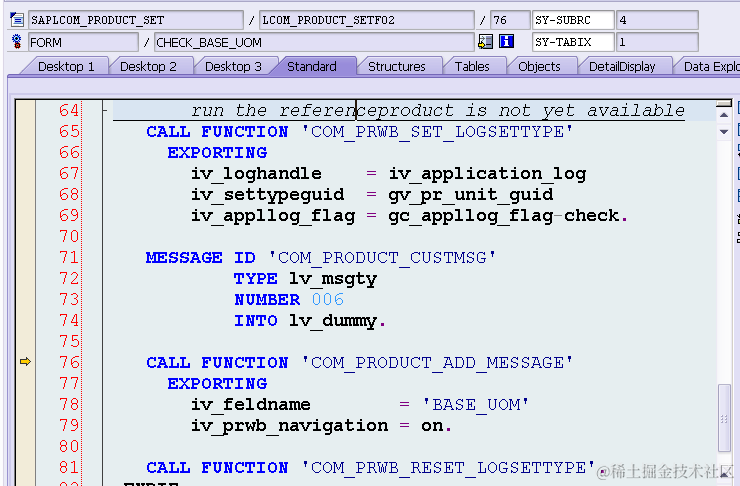Image resolution: width=740 pixels, height=486 pixels.
Task: Click the SY-SUBRC value field showing 4
Action: (657, 20)
